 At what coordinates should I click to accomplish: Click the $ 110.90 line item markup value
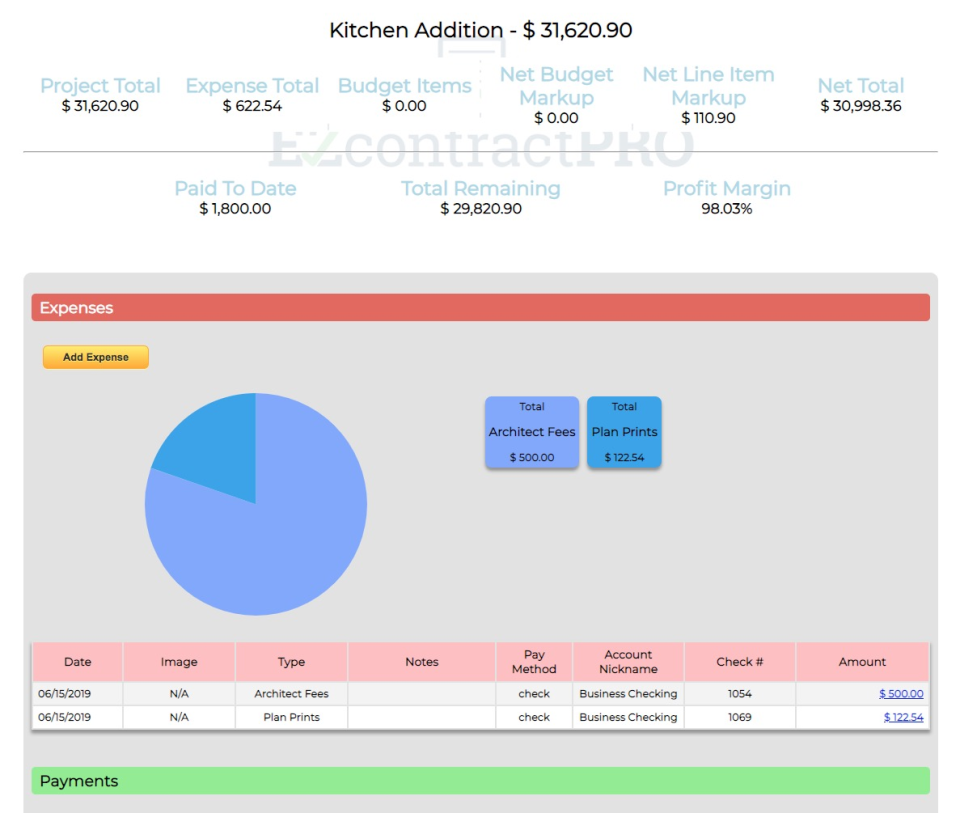(x=708, y=118)
